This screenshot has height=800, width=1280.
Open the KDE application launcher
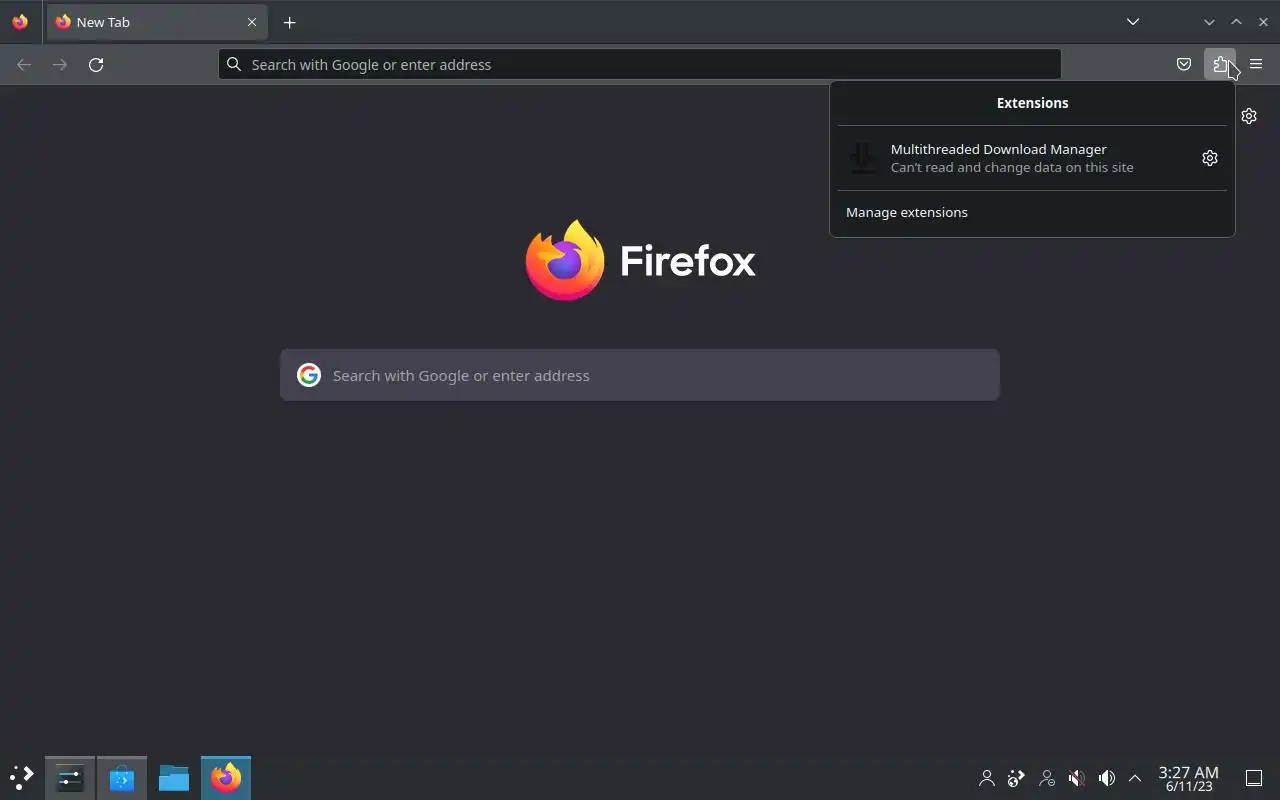click(21, 777)
